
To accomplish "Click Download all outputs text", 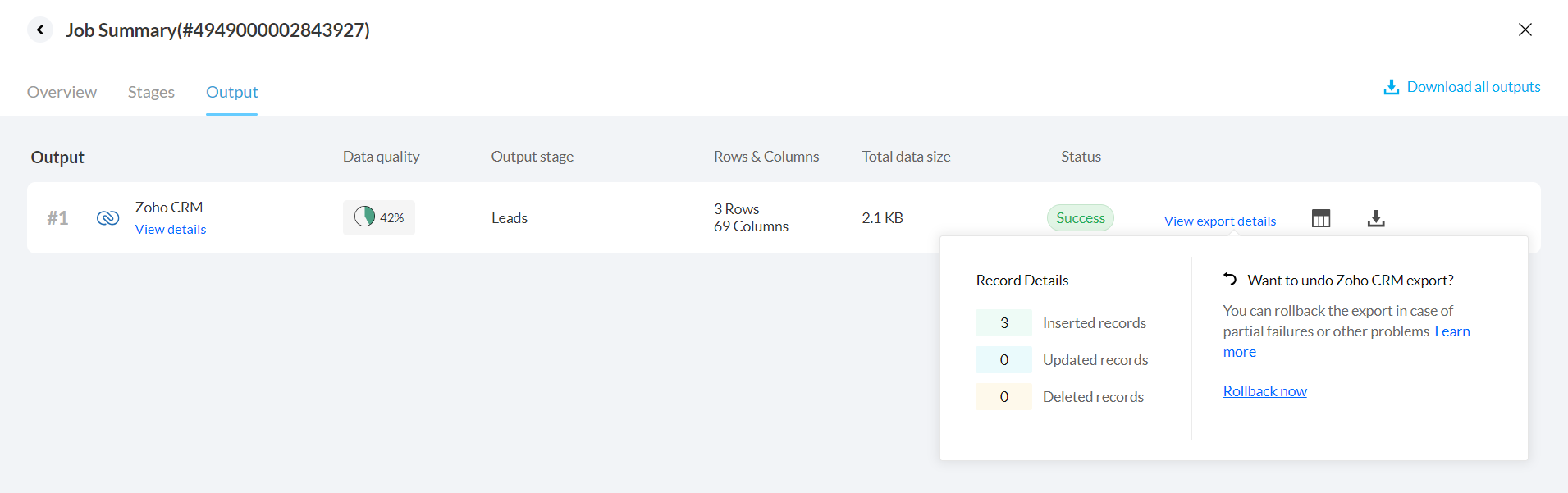I will (1473, 87).
